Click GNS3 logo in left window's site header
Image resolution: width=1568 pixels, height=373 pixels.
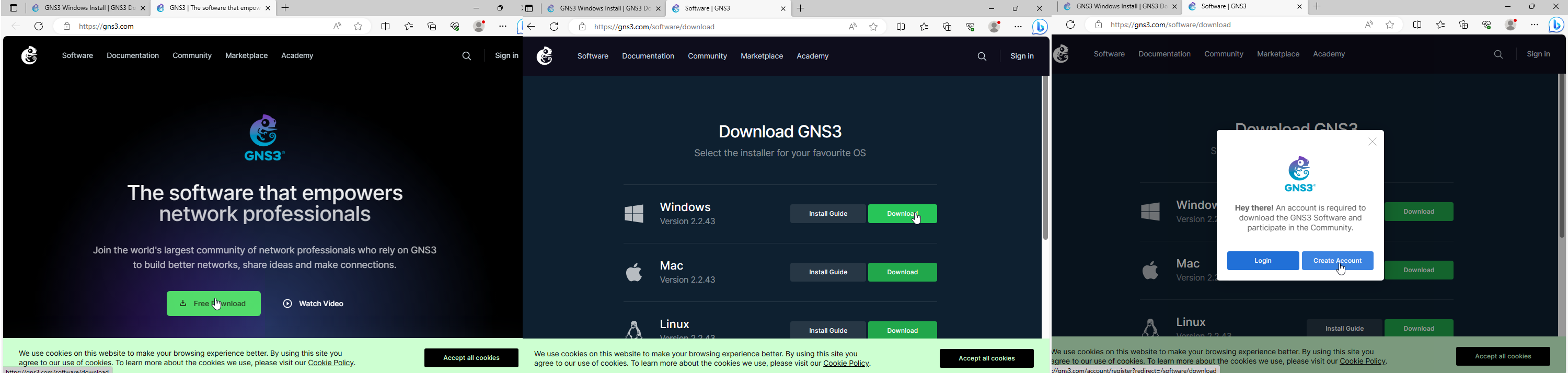[29, 55]
